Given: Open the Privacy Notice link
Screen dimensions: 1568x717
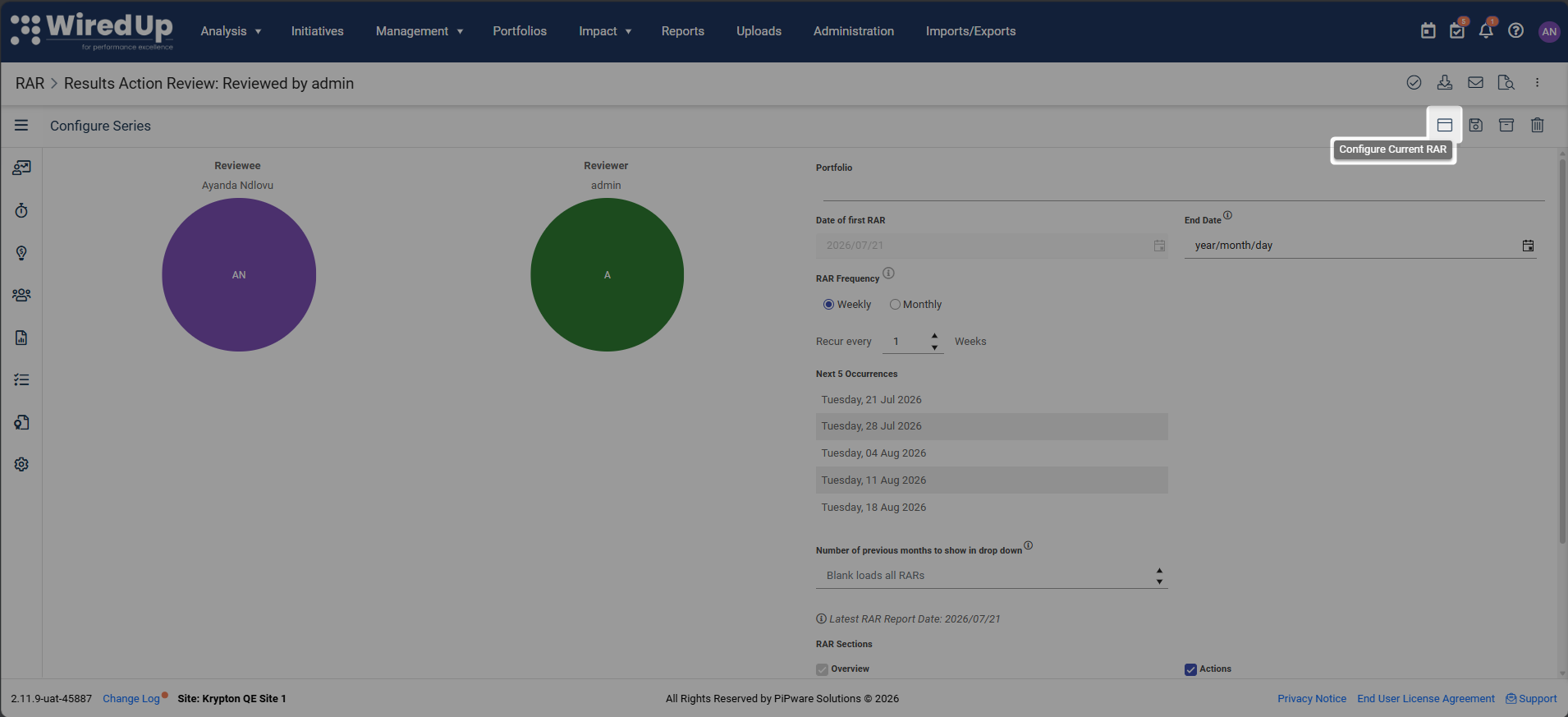Looking at the screenshot, I should pos(1312,699).
